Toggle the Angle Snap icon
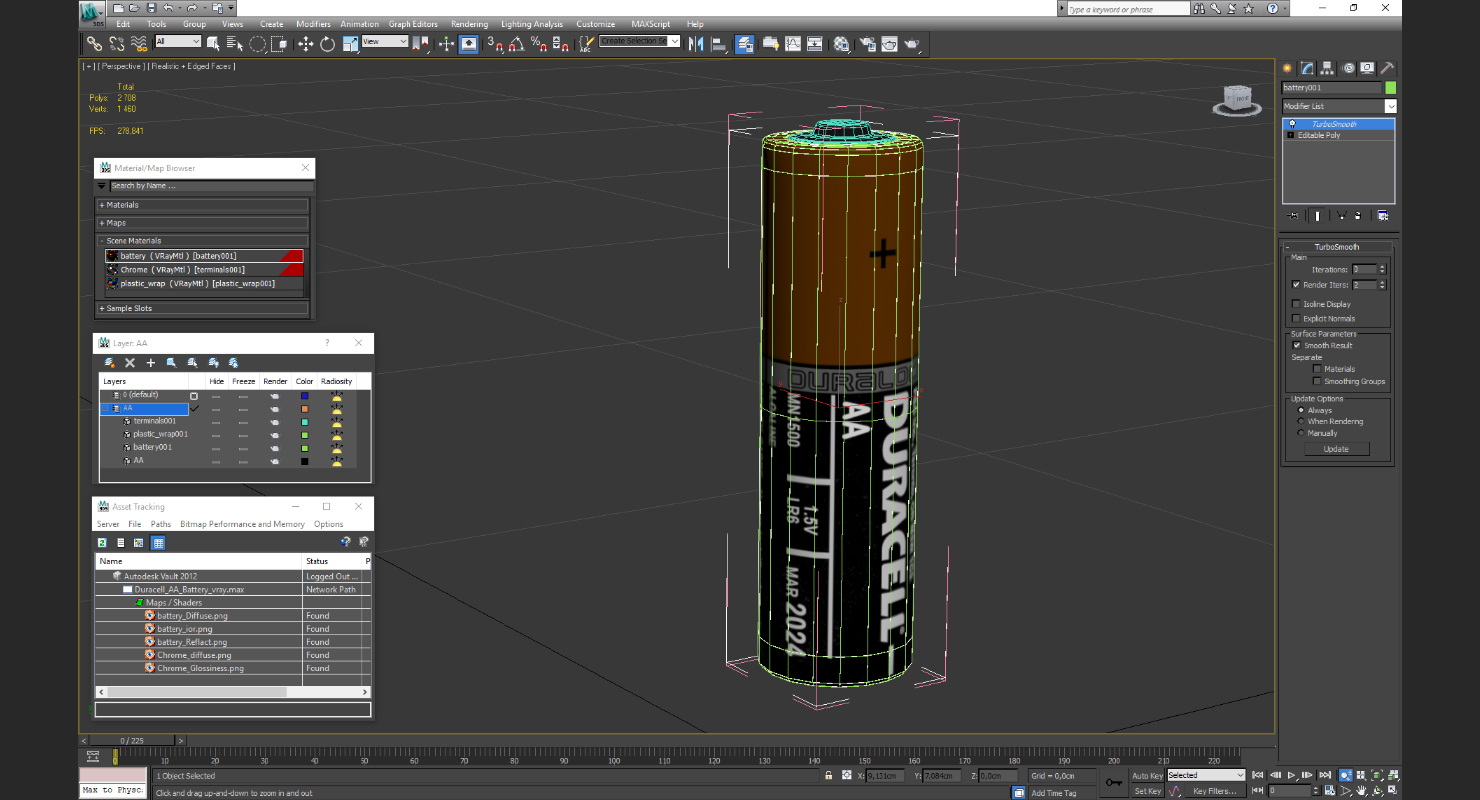 (x=516, y=43)
